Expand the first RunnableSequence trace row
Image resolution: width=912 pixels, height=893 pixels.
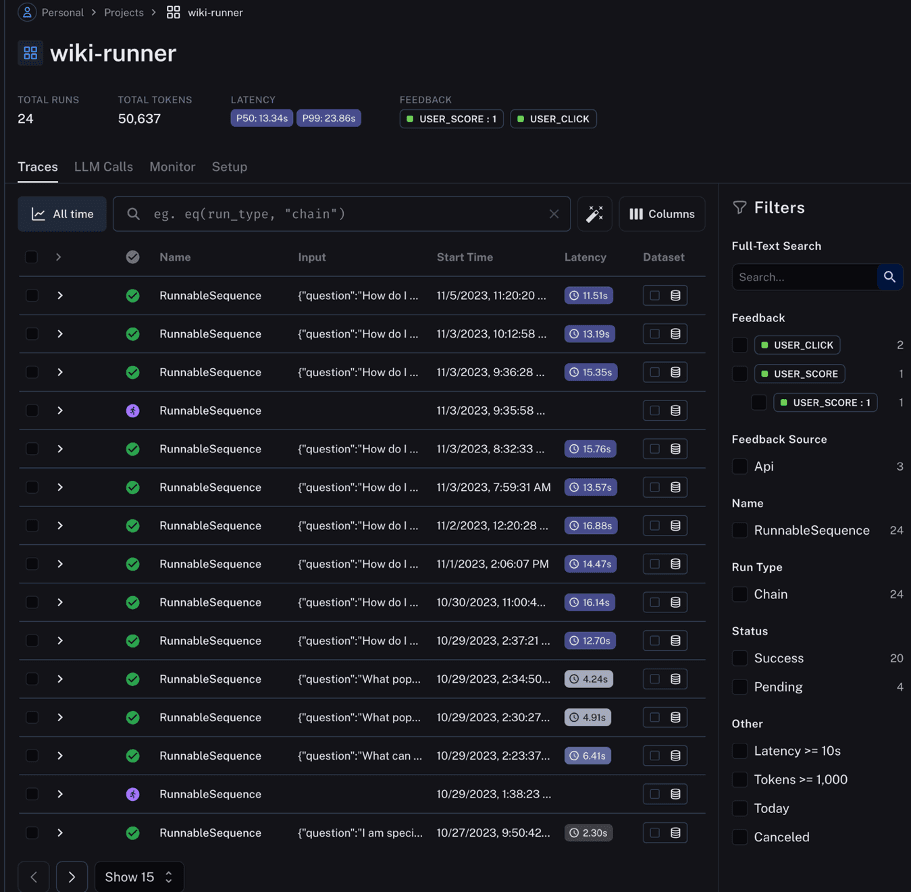point(60,296)
